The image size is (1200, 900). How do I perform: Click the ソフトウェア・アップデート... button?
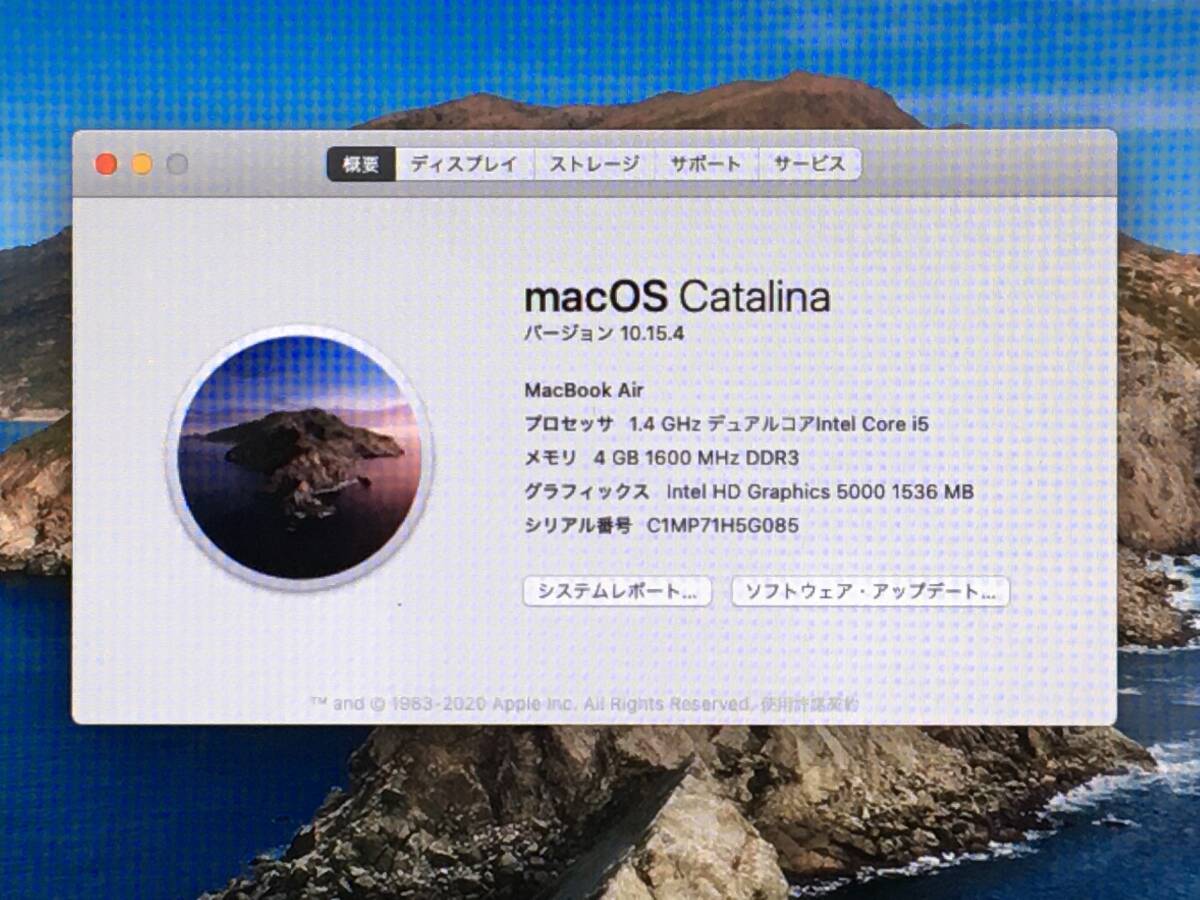tap(871, 591)
